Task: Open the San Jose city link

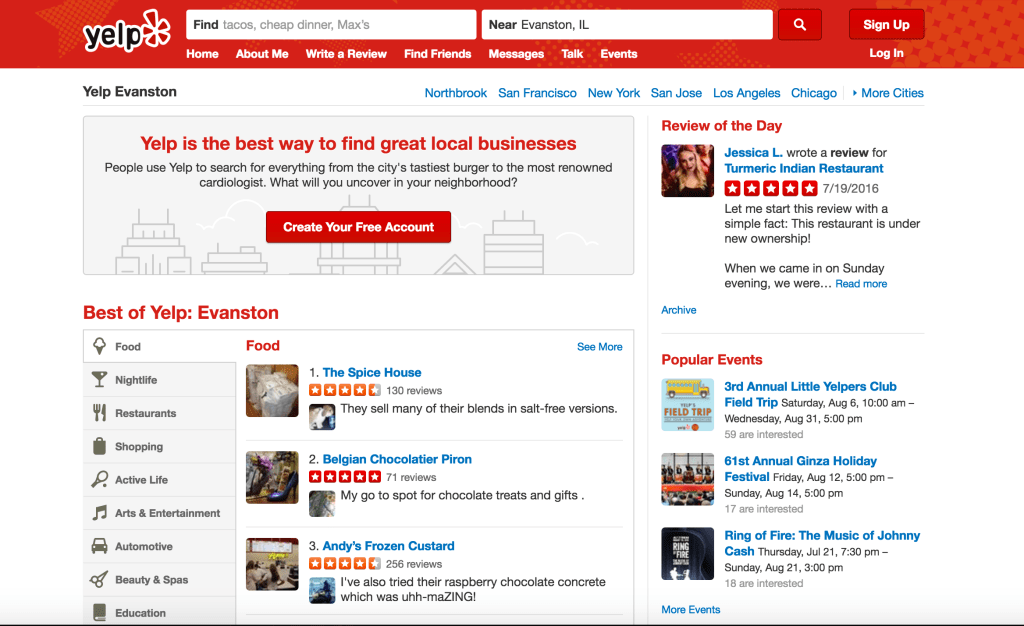Action: (x=676, y=93)
